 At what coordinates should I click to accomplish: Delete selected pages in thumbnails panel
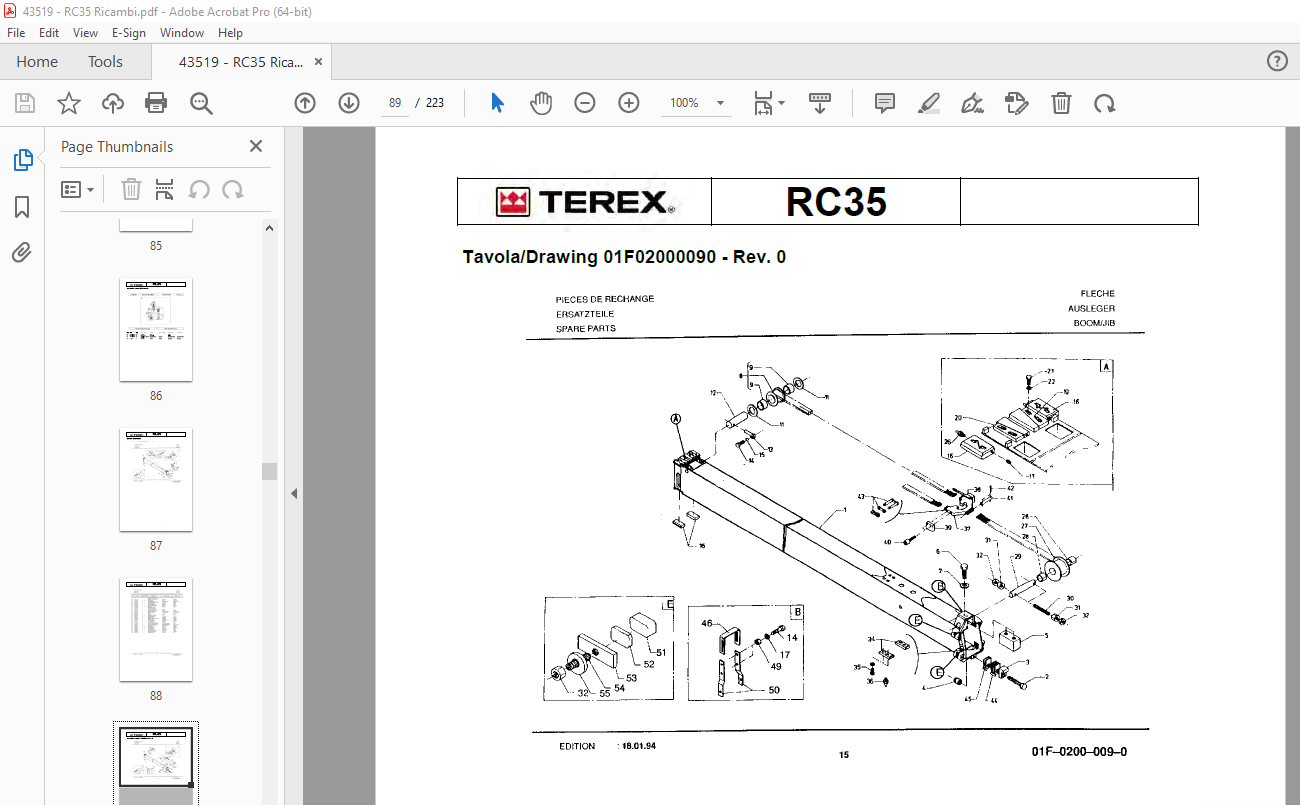tap(131, 189)
